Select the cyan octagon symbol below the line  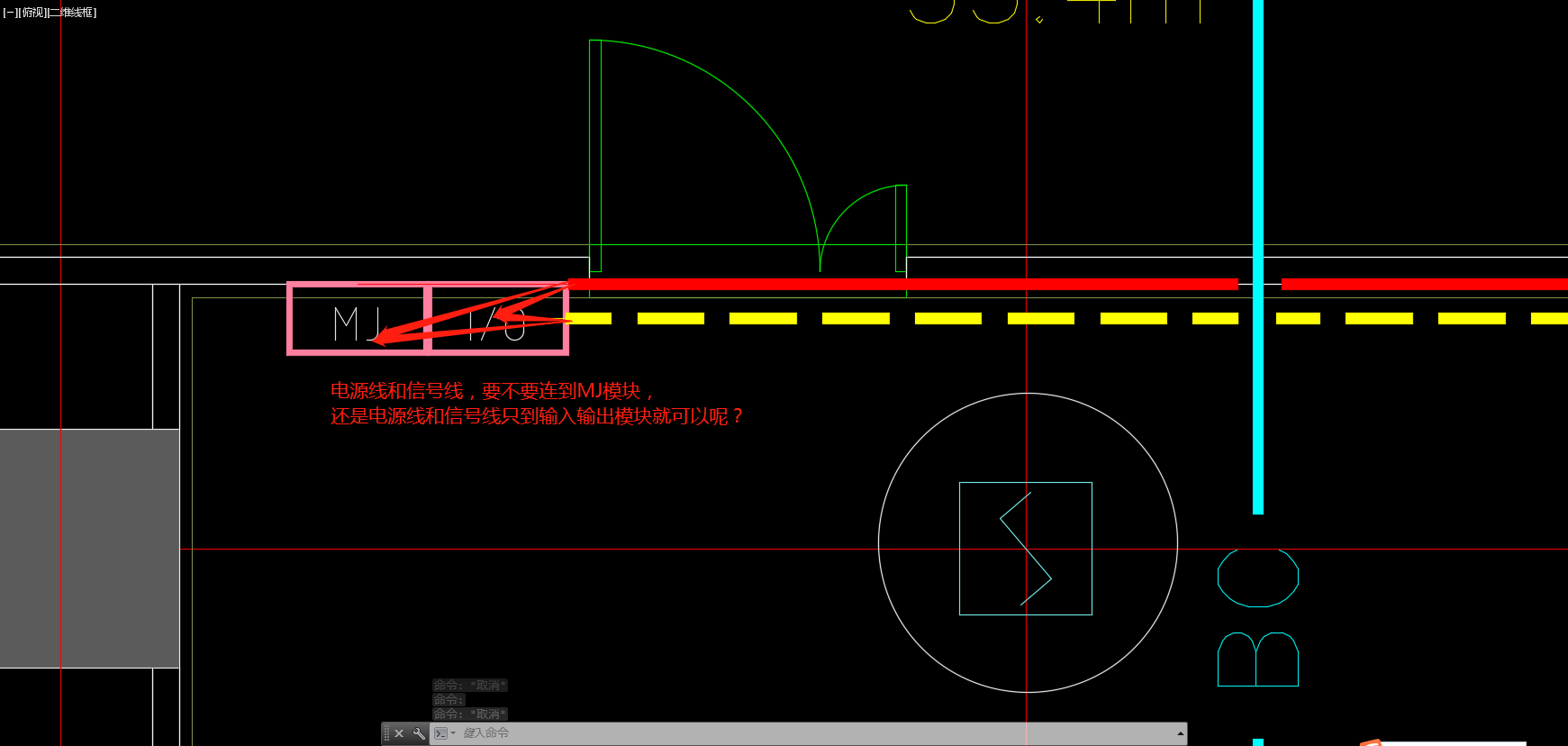(x=1258, y=577)
